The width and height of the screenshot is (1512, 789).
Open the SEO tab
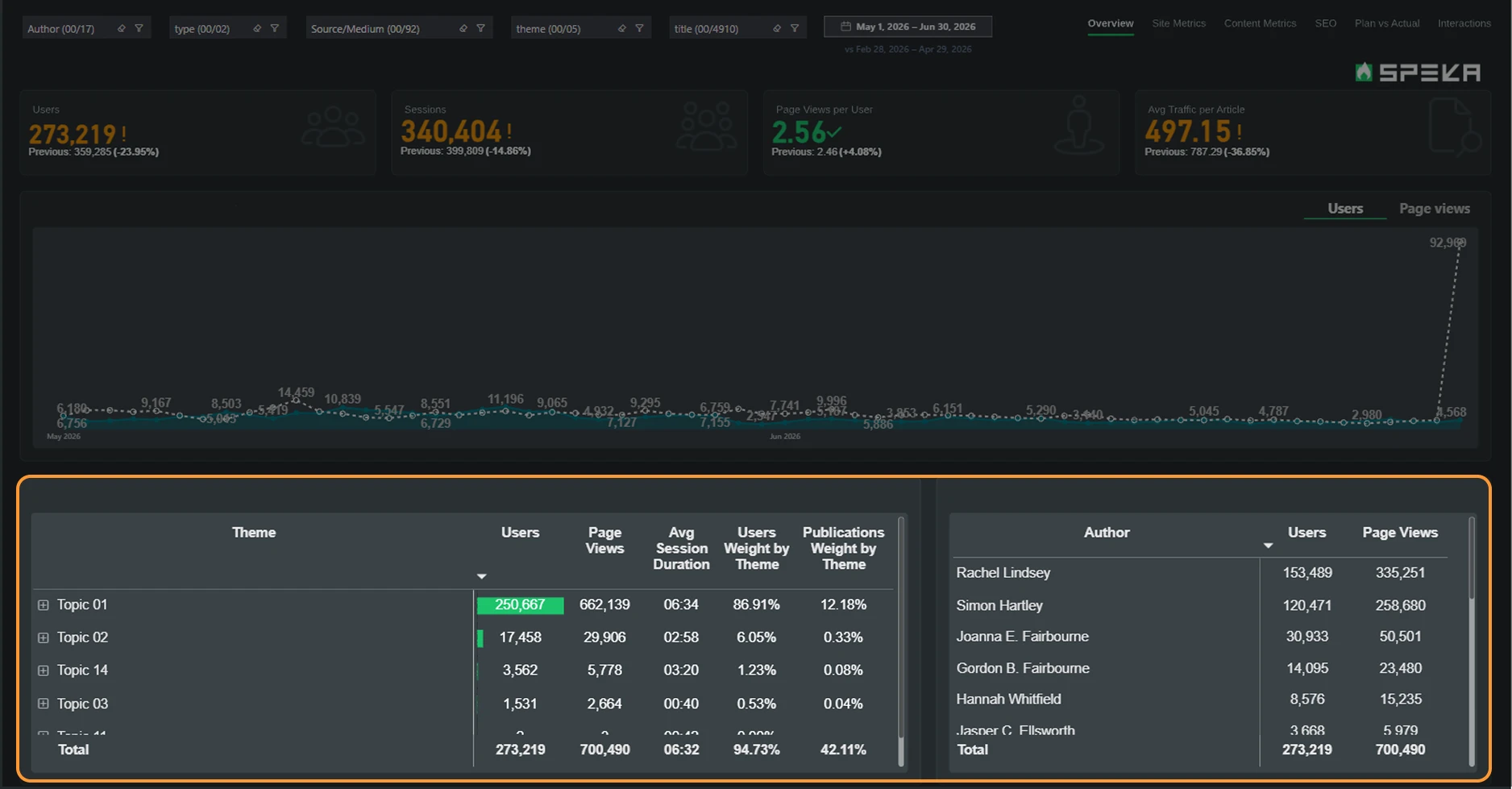[x=1325, y=23]
